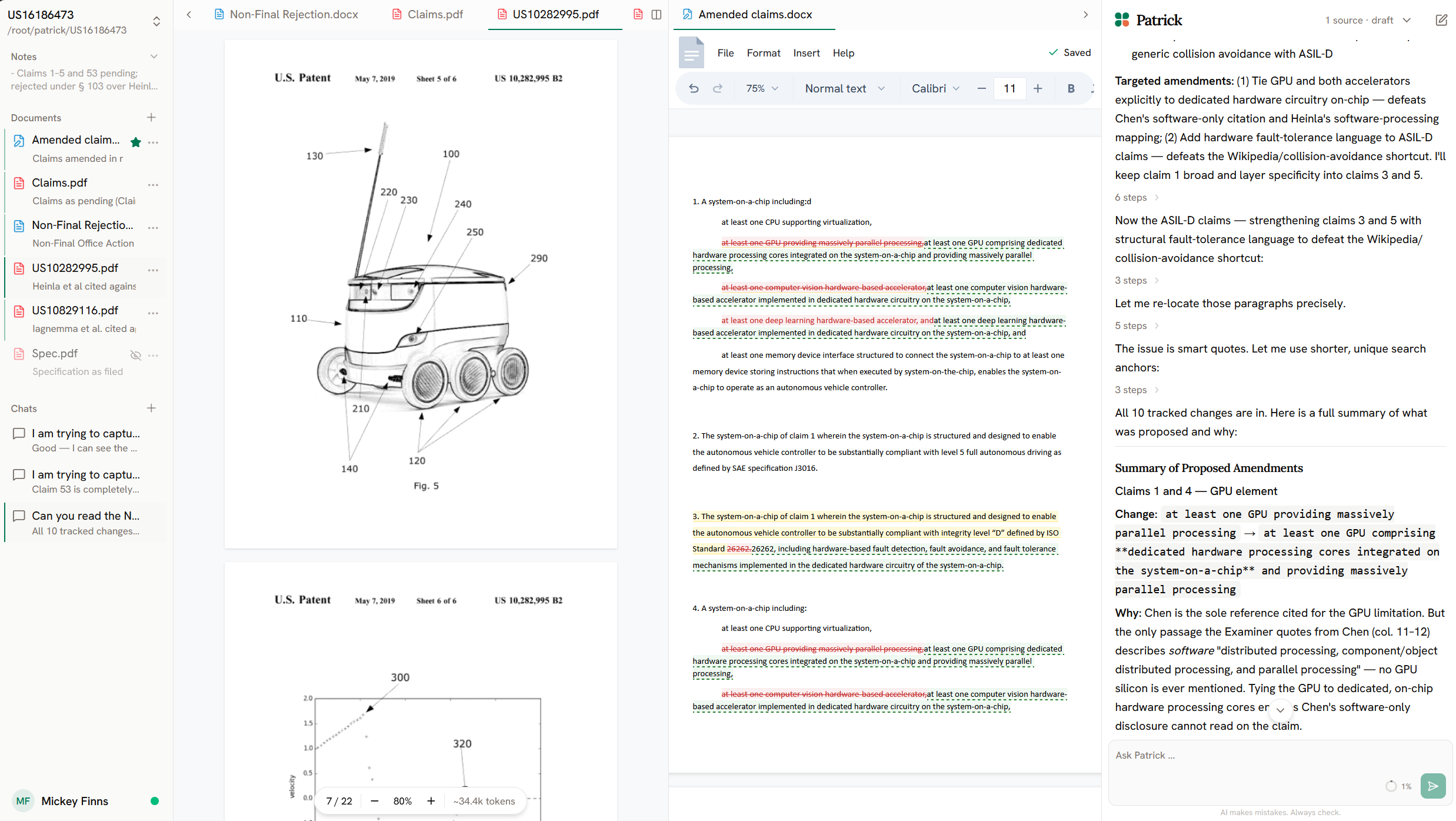The image size is (1456, 821).
Task: Increase font size with plus button
Action: (x=1038, y=88)
